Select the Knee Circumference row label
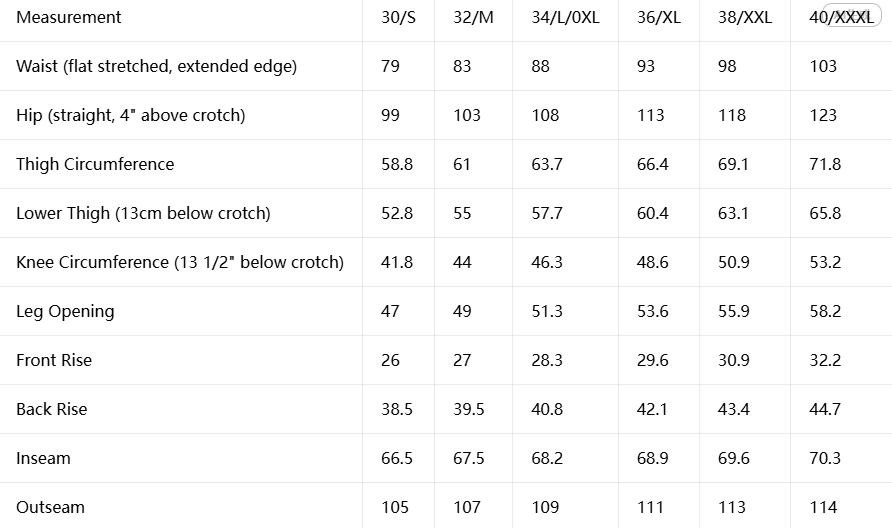Viewport: 892px width, 528px height. point(180,262)
